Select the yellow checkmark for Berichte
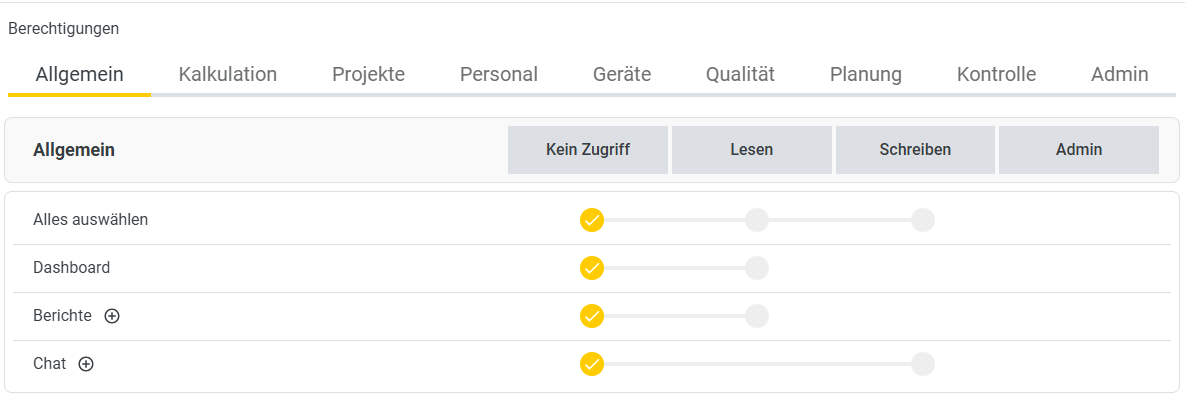 (592, 316)
